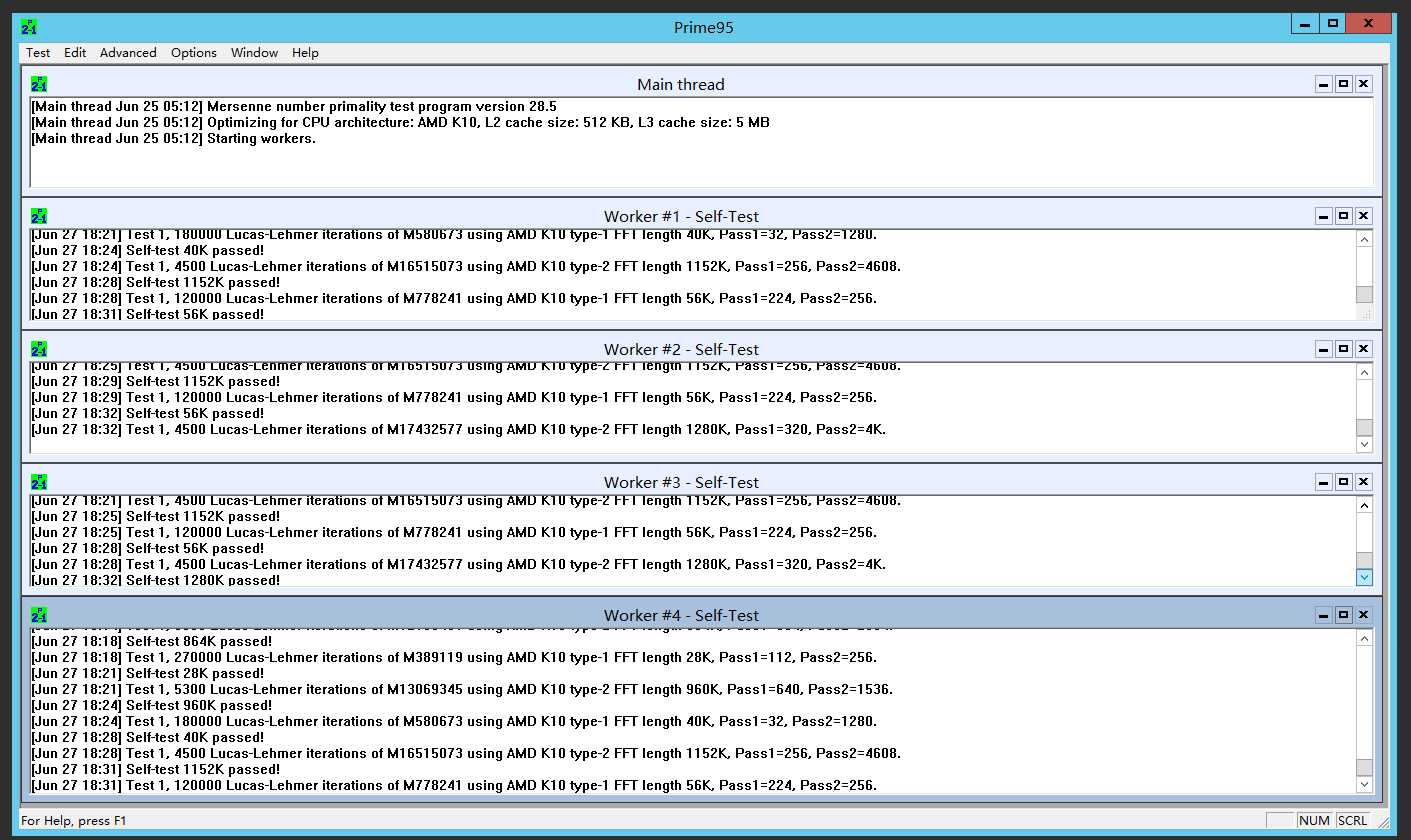
Task: Open the Help menu
Action: pyautogui.click(x=305, y=53)
